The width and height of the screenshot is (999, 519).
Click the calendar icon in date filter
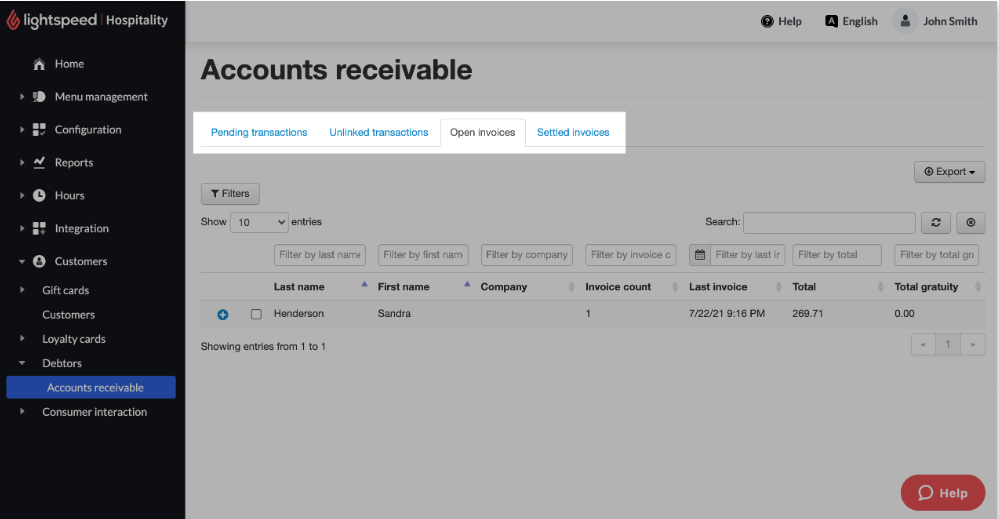(700, 255)
